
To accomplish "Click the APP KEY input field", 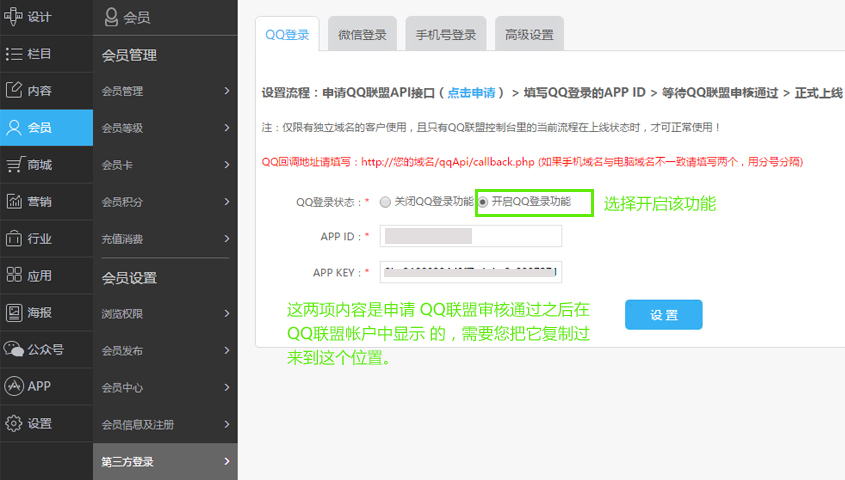I will (x=470, y=272).
